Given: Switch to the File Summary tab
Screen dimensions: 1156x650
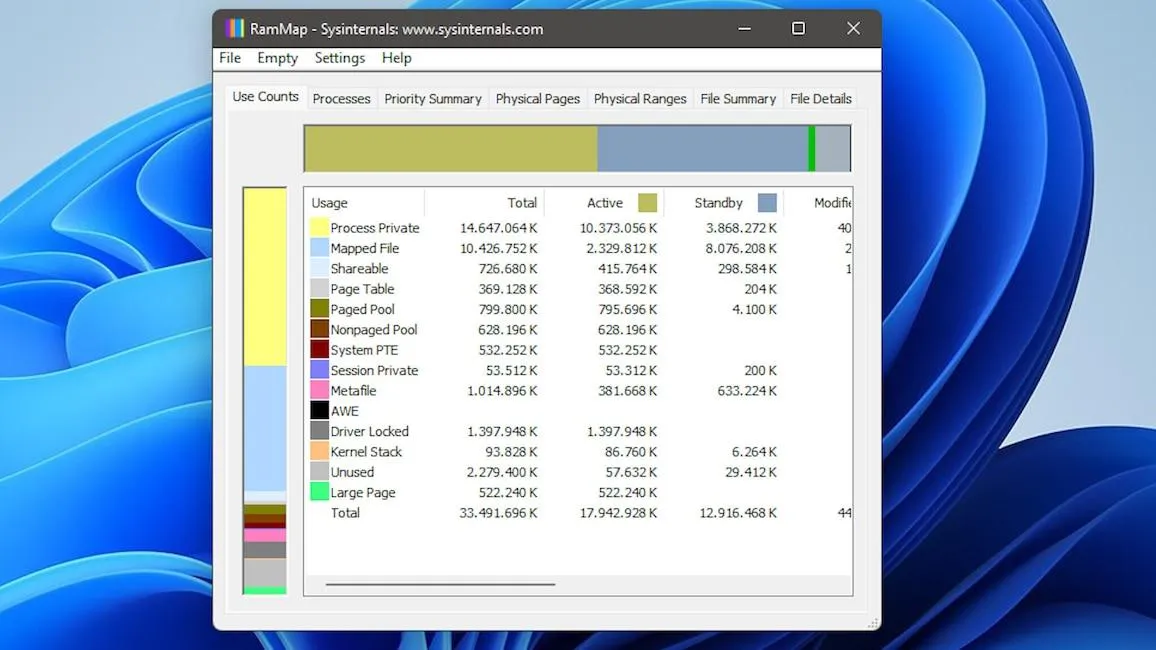Looking at the screenshot, I should pos(738,99).
